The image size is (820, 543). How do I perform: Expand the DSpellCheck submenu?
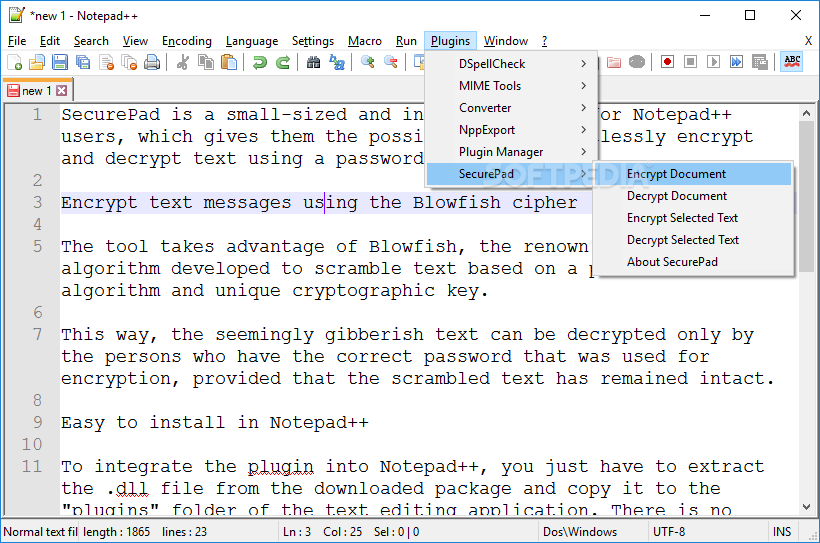[x=511, y=64]
